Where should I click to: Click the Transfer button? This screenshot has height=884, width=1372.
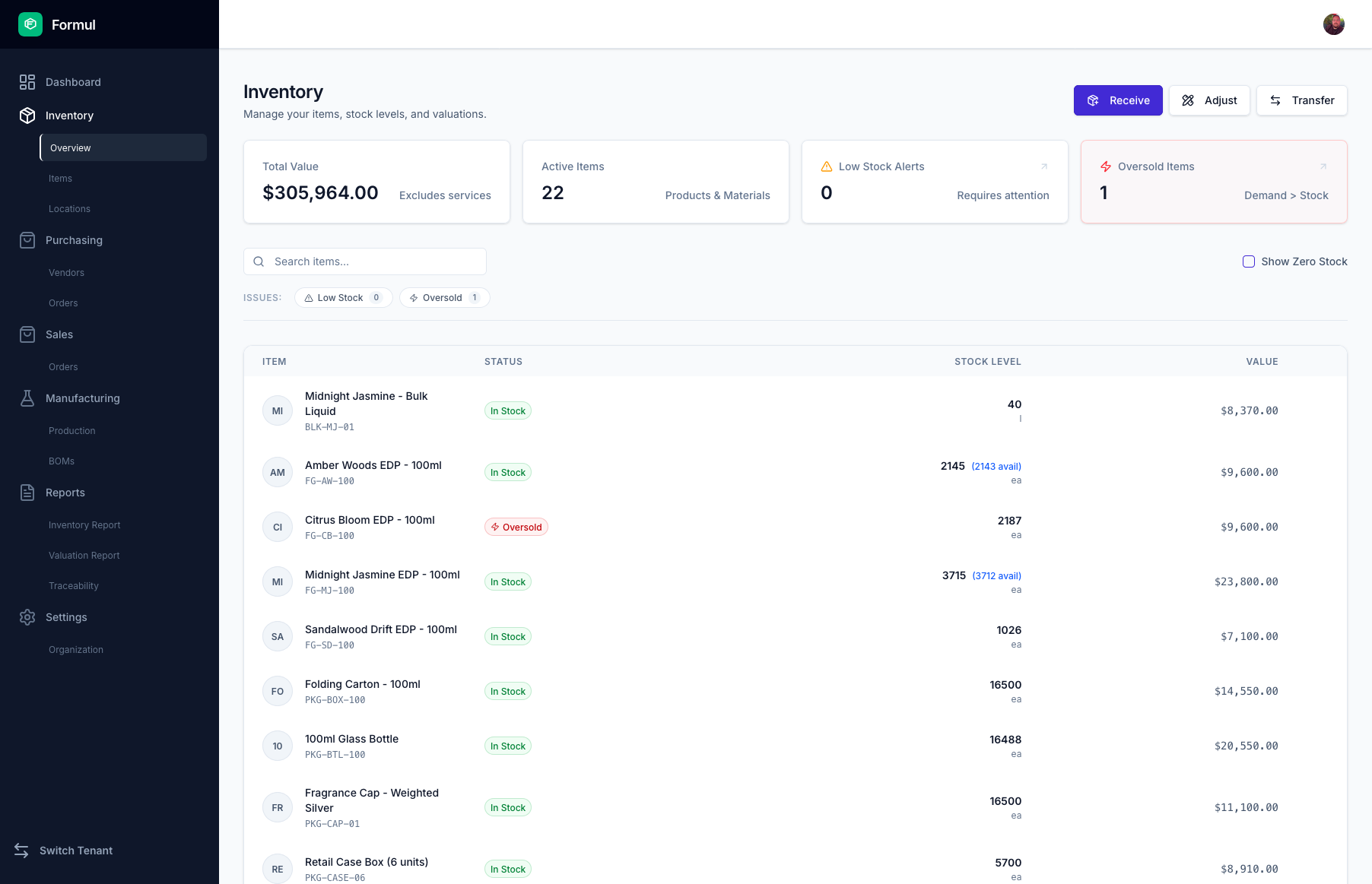click(1302, 100)
